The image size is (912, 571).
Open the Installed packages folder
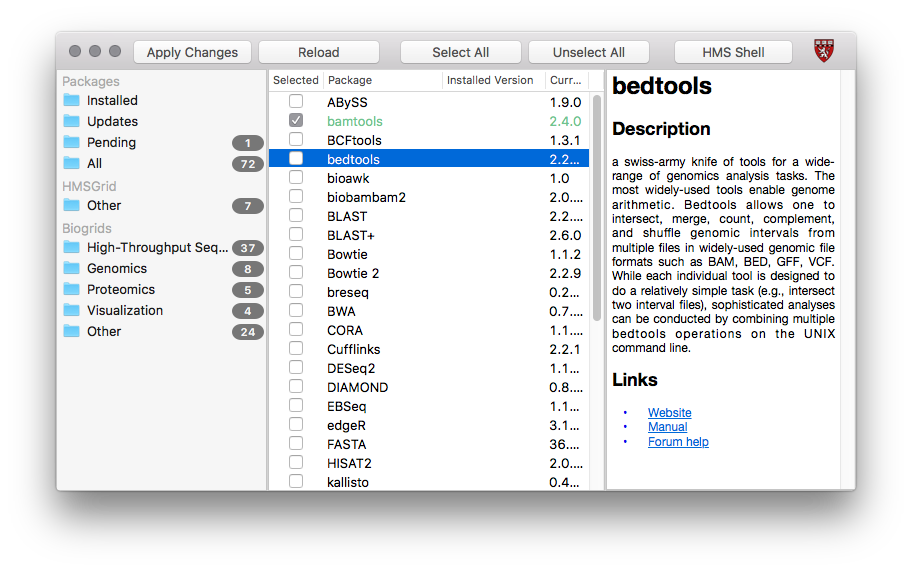point(112,100)
